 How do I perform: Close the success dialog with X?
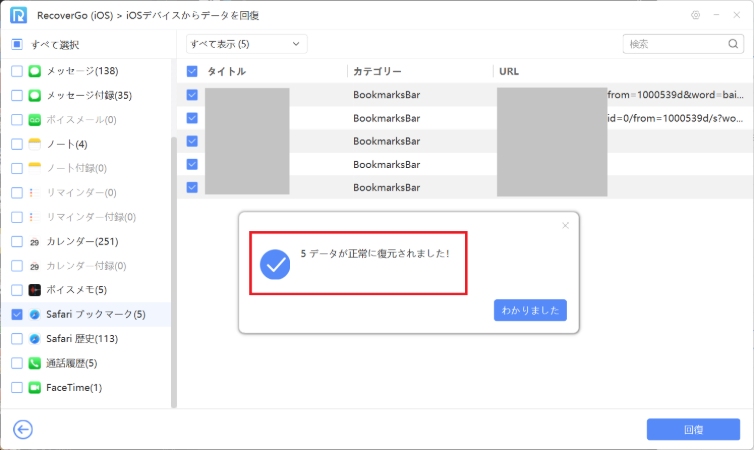[x=566, y=225]
